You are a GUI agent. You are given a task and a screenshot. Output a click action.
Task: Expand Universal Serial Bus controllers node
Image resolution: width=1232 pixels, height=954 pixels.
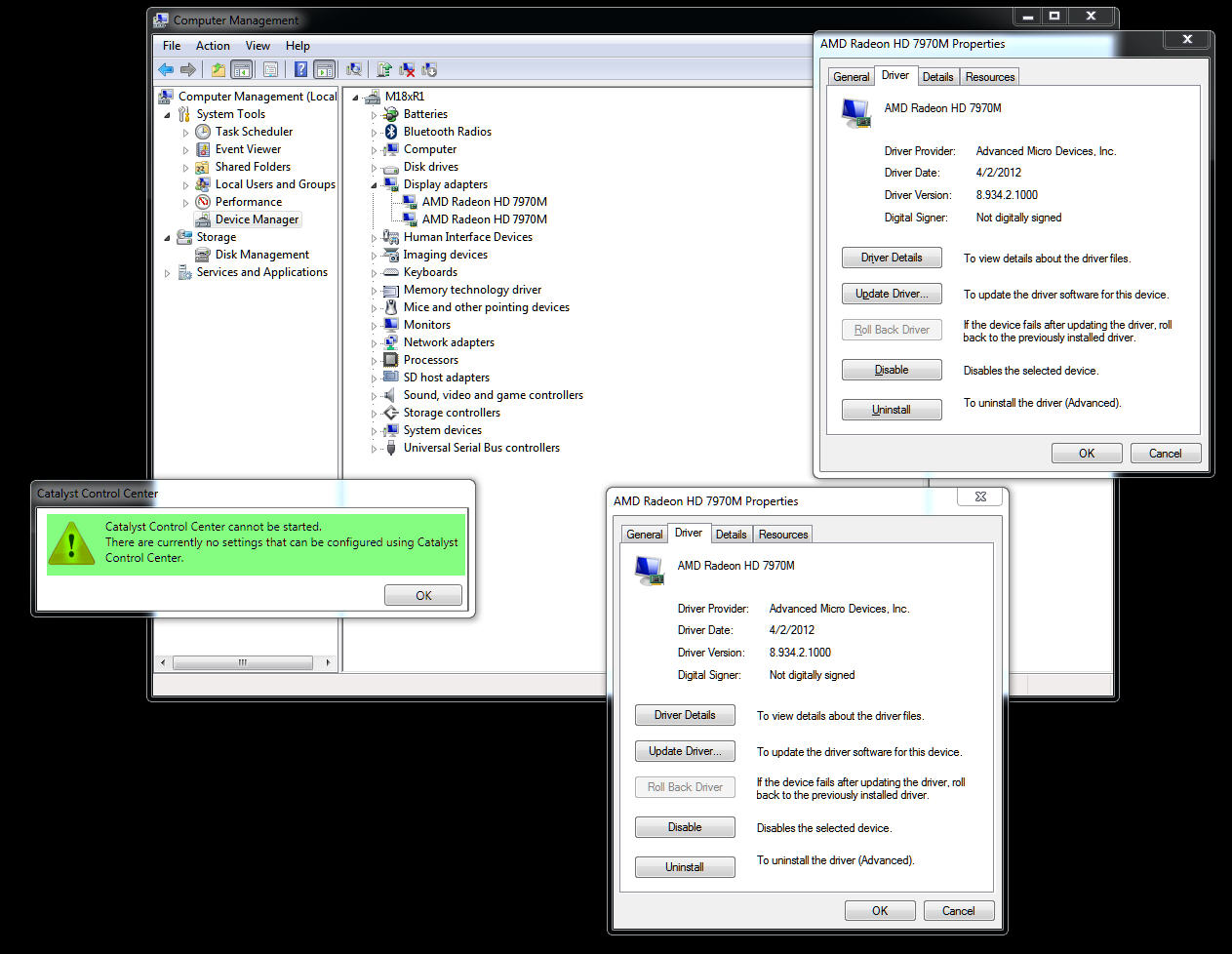tap(374, 449)
